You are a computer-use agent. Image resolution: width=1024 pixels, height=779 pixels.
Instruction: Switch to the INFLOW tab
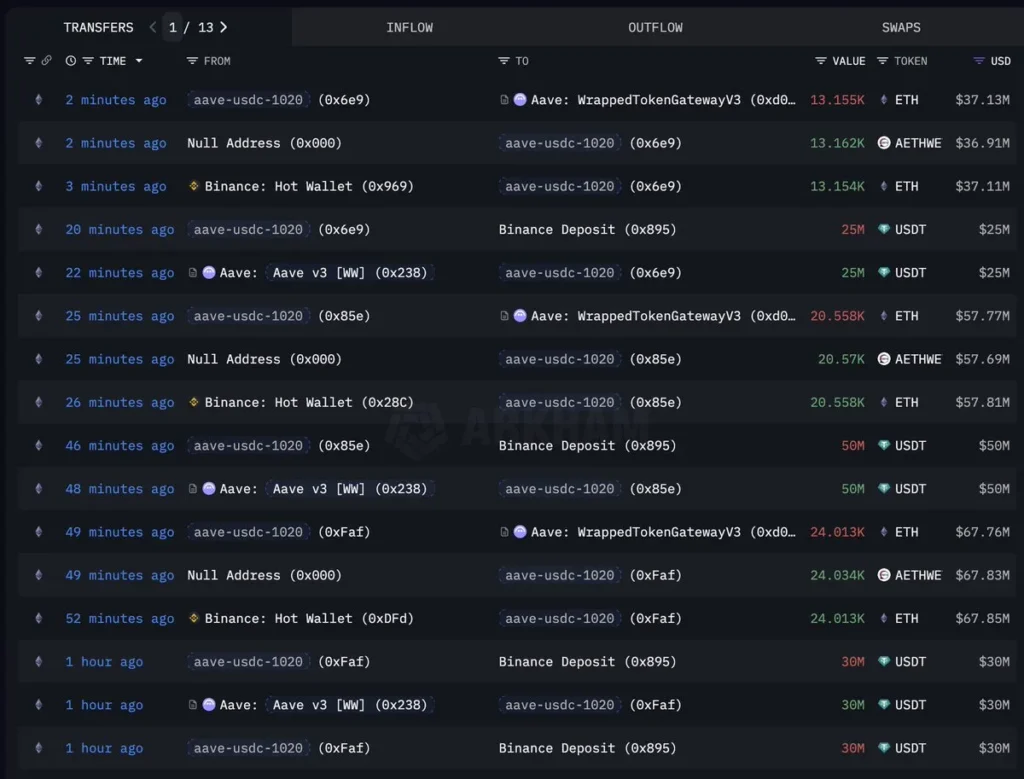[x=410, y=27]
